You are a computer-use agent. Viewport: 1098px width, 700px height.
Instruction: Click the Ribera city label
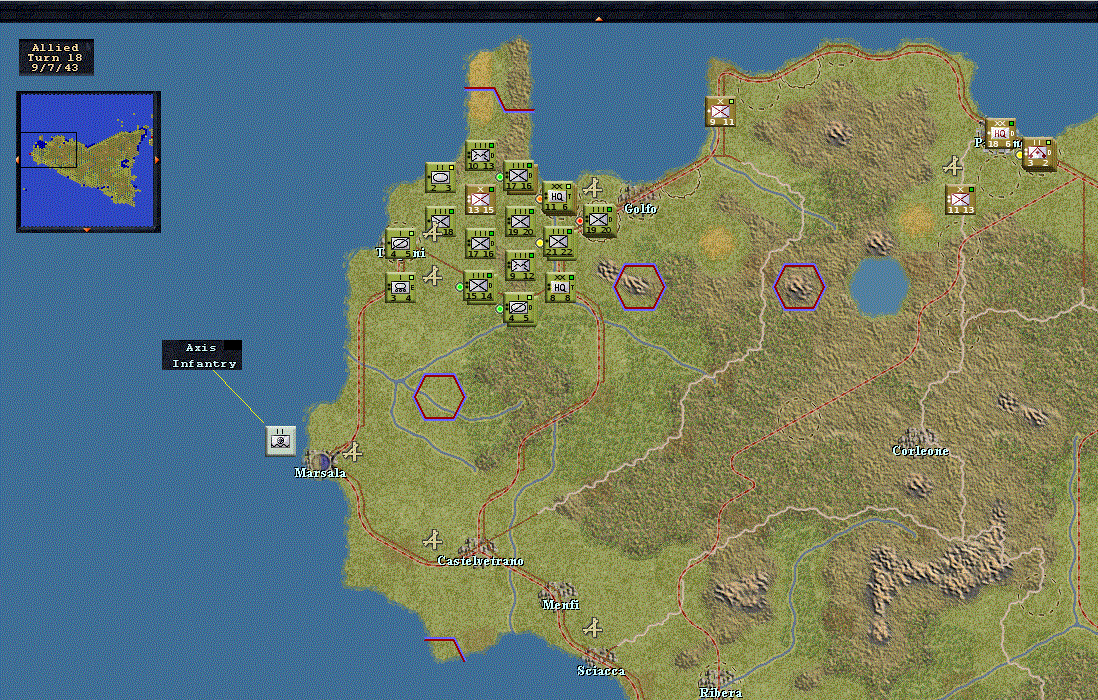[721, 692]
